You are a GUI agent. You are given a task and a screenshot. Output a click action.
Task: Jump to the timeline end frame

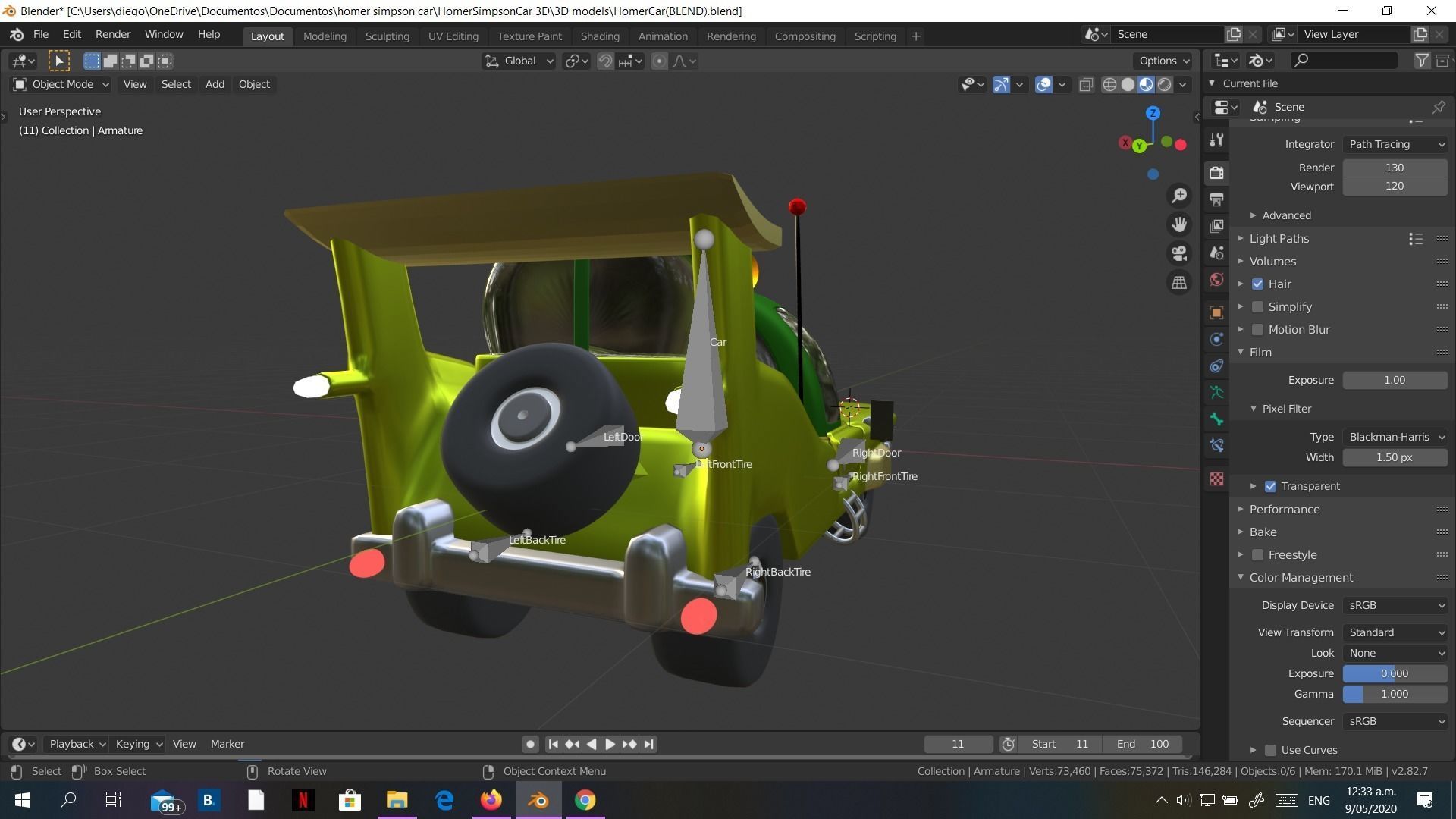(x=648, y=744)
